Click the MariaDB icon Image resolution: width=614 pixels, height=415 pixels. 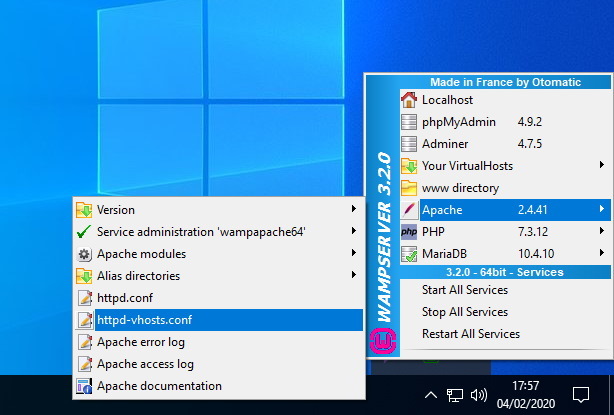coord(408,254)
